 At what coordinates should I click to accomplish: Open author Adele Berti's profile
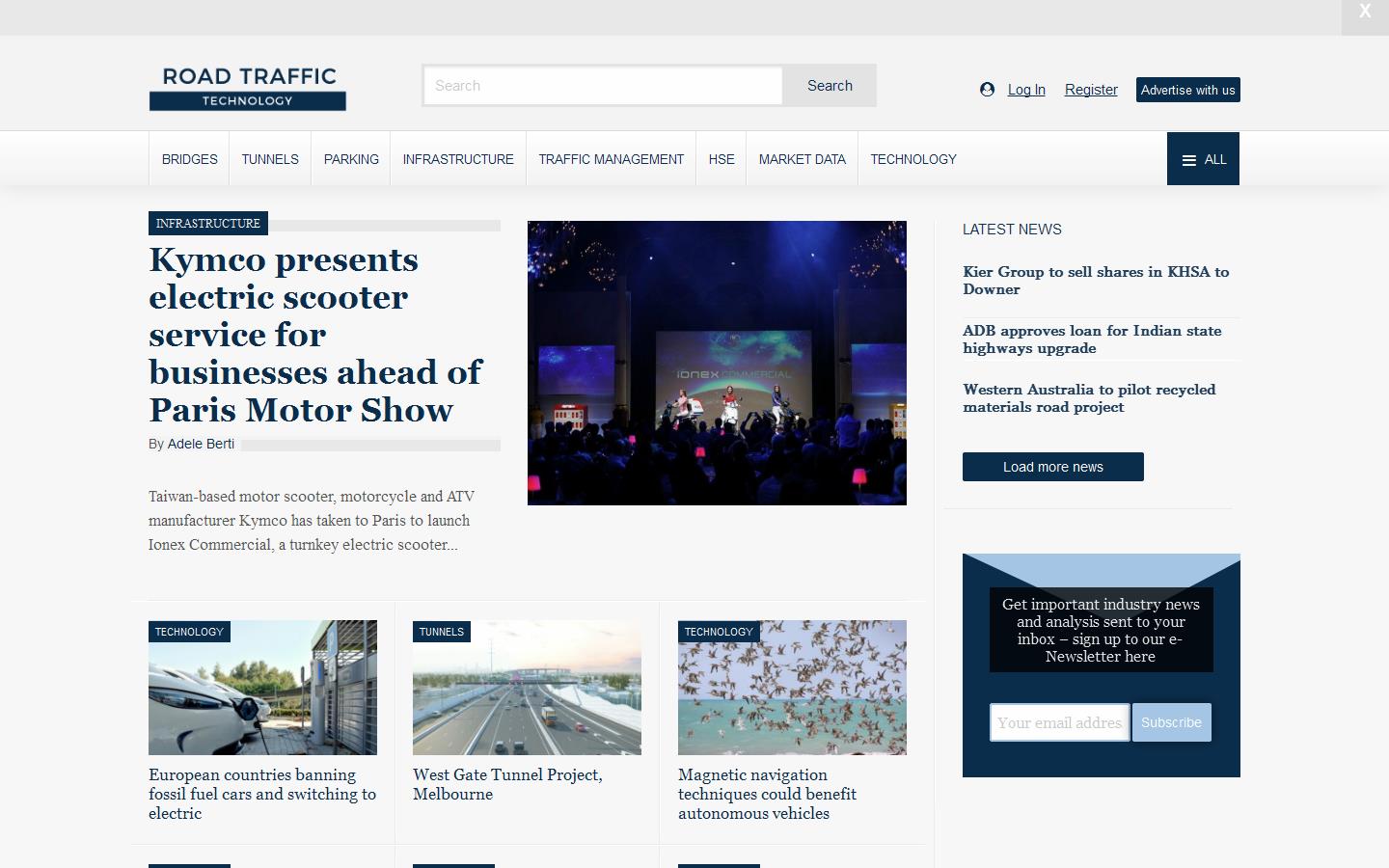[201, 444]
